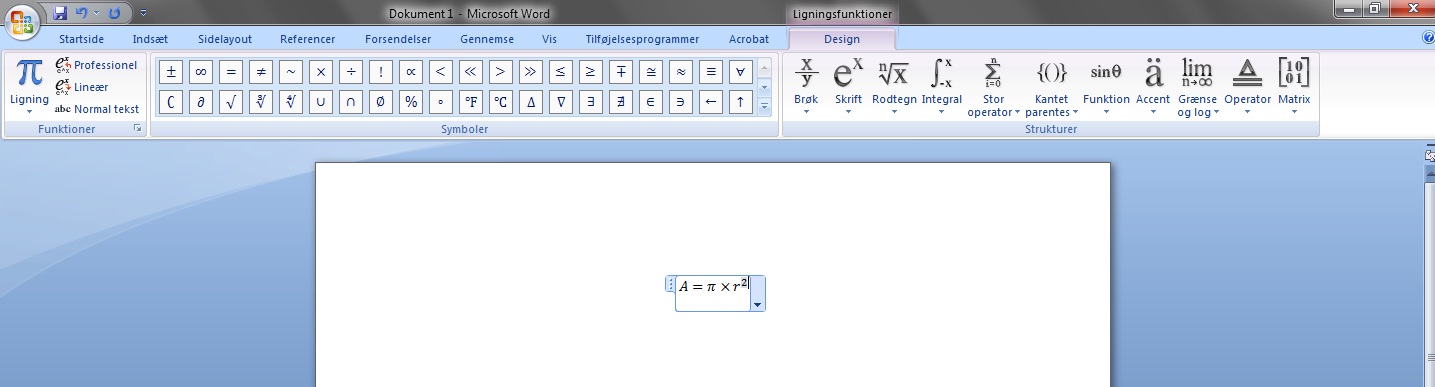
Task: Insert the not-equal symbol
Action: click(x=261, y=72)
